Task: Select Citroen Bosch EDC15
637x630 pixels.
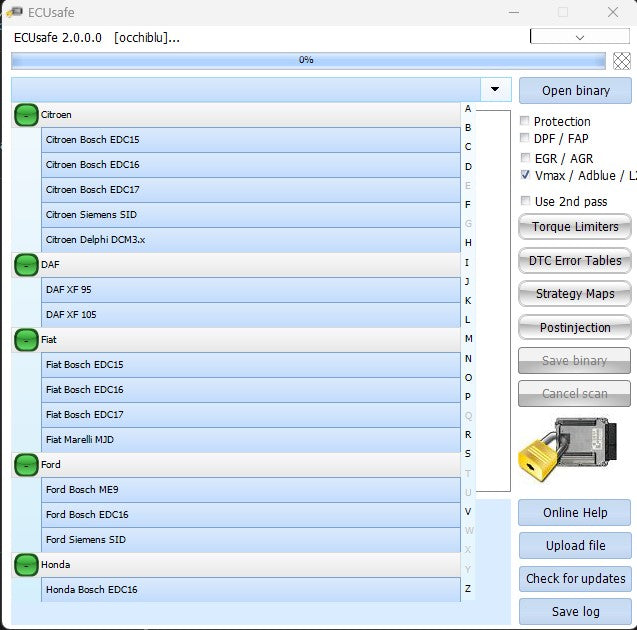Action: click(x=251, y=140)
